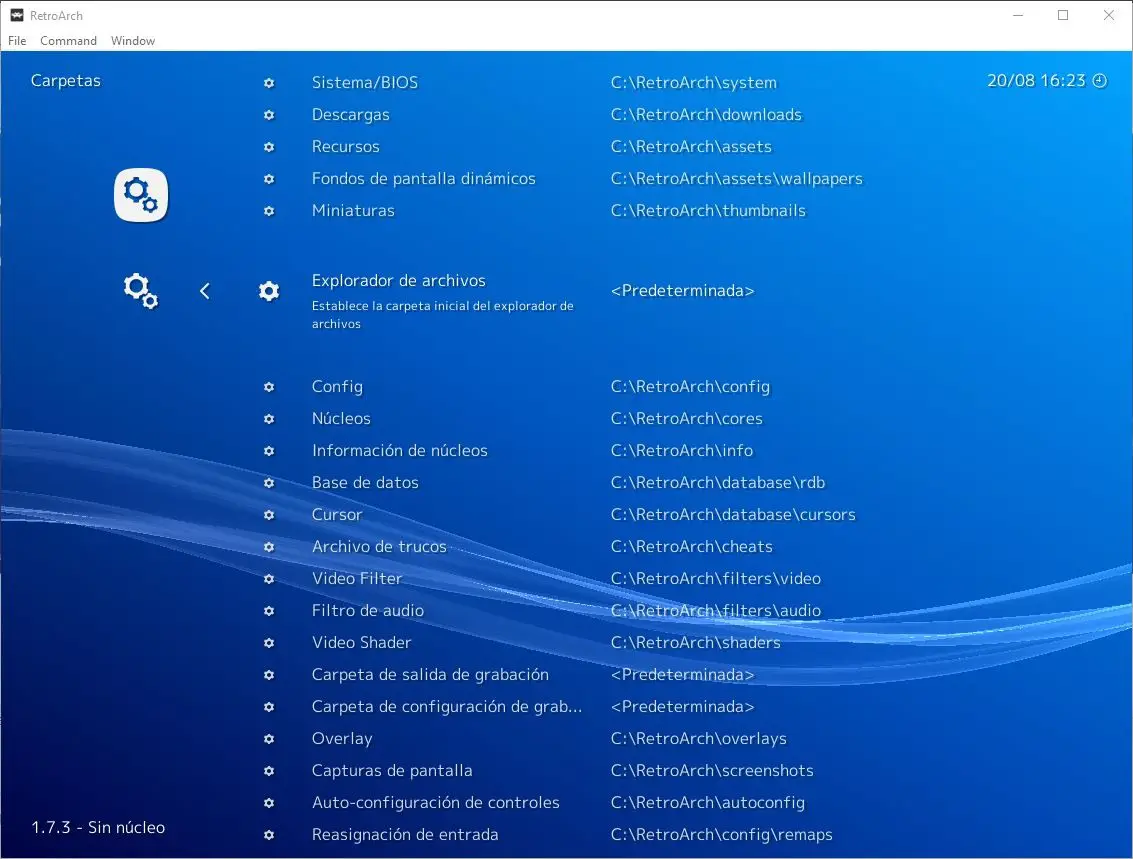
Task: Click the path C:\RetroArch\database\rdb
Action: (718, 483)
